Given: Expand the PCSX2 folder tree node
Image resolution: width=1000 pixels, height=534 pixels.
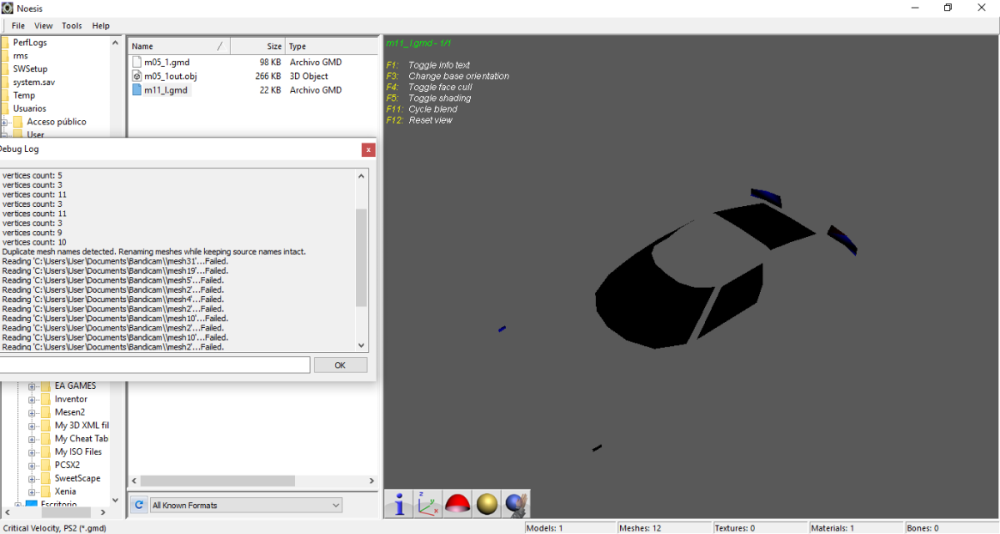Looking at the screenshot, I should 32,465.
